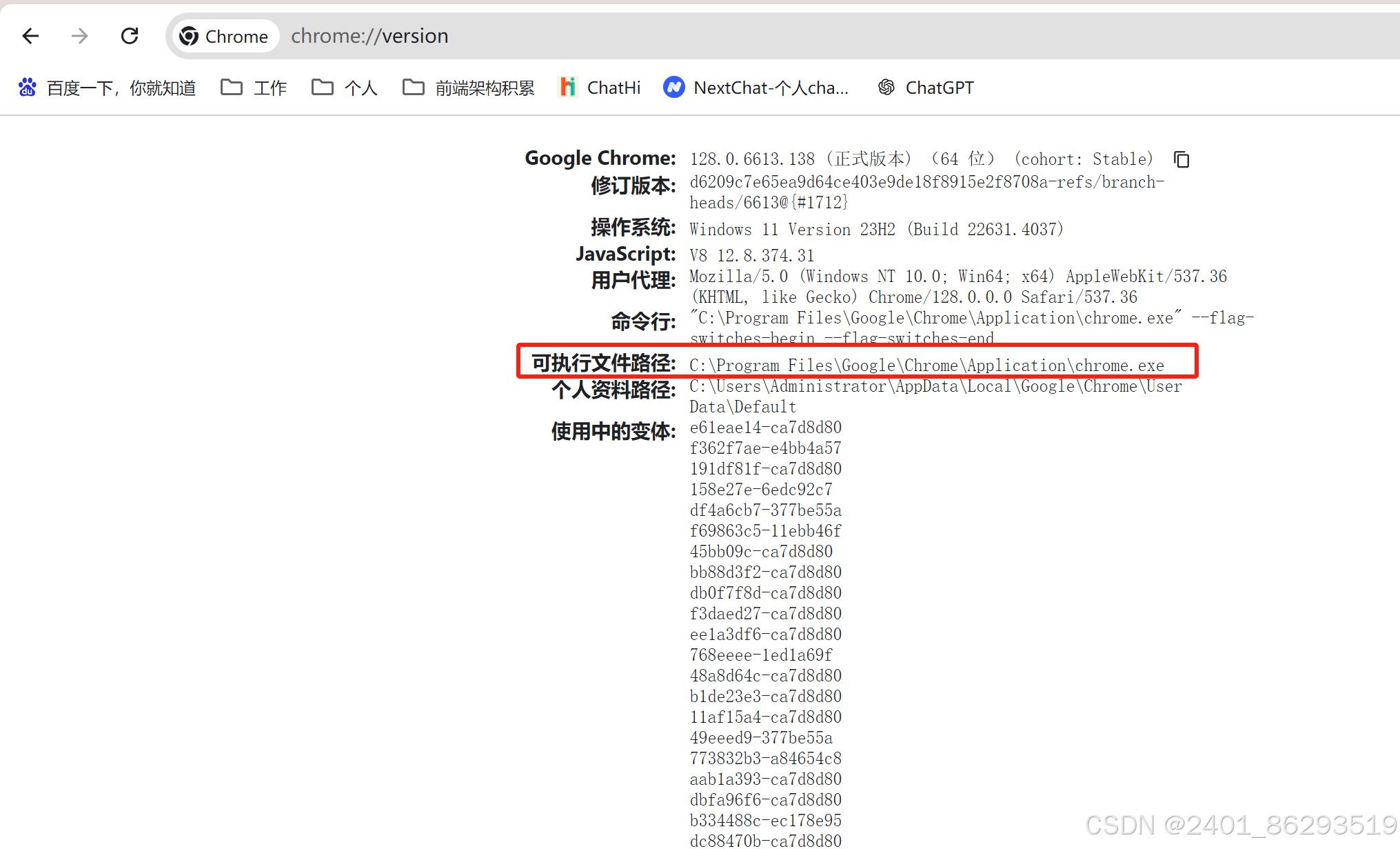
Task: Click the user agent string text
Action: pos(957,277)
